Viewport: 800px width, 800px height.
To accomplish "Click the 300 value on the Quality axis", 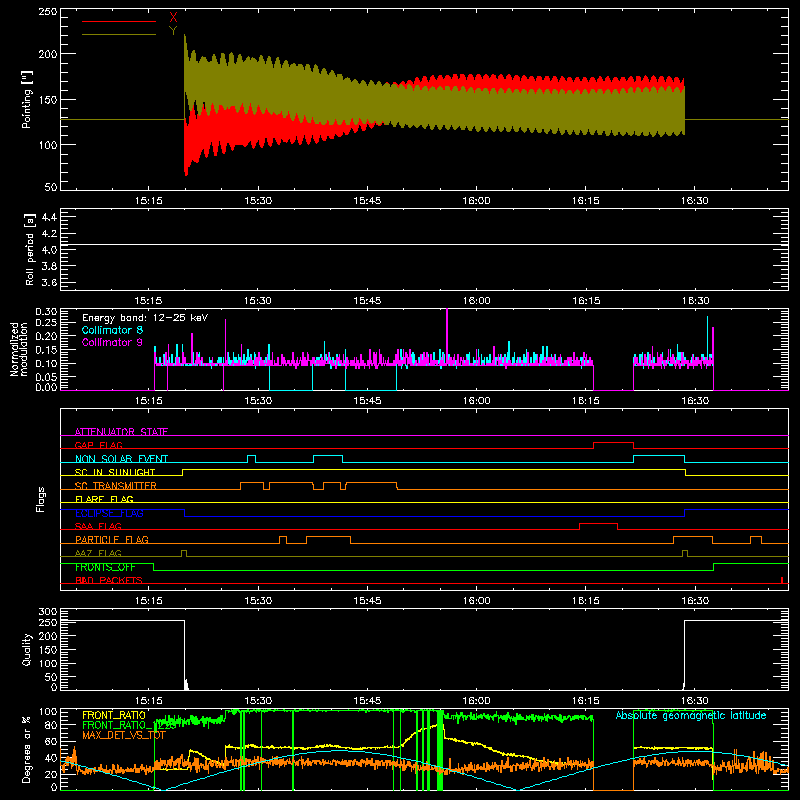I will click(48, 612).
